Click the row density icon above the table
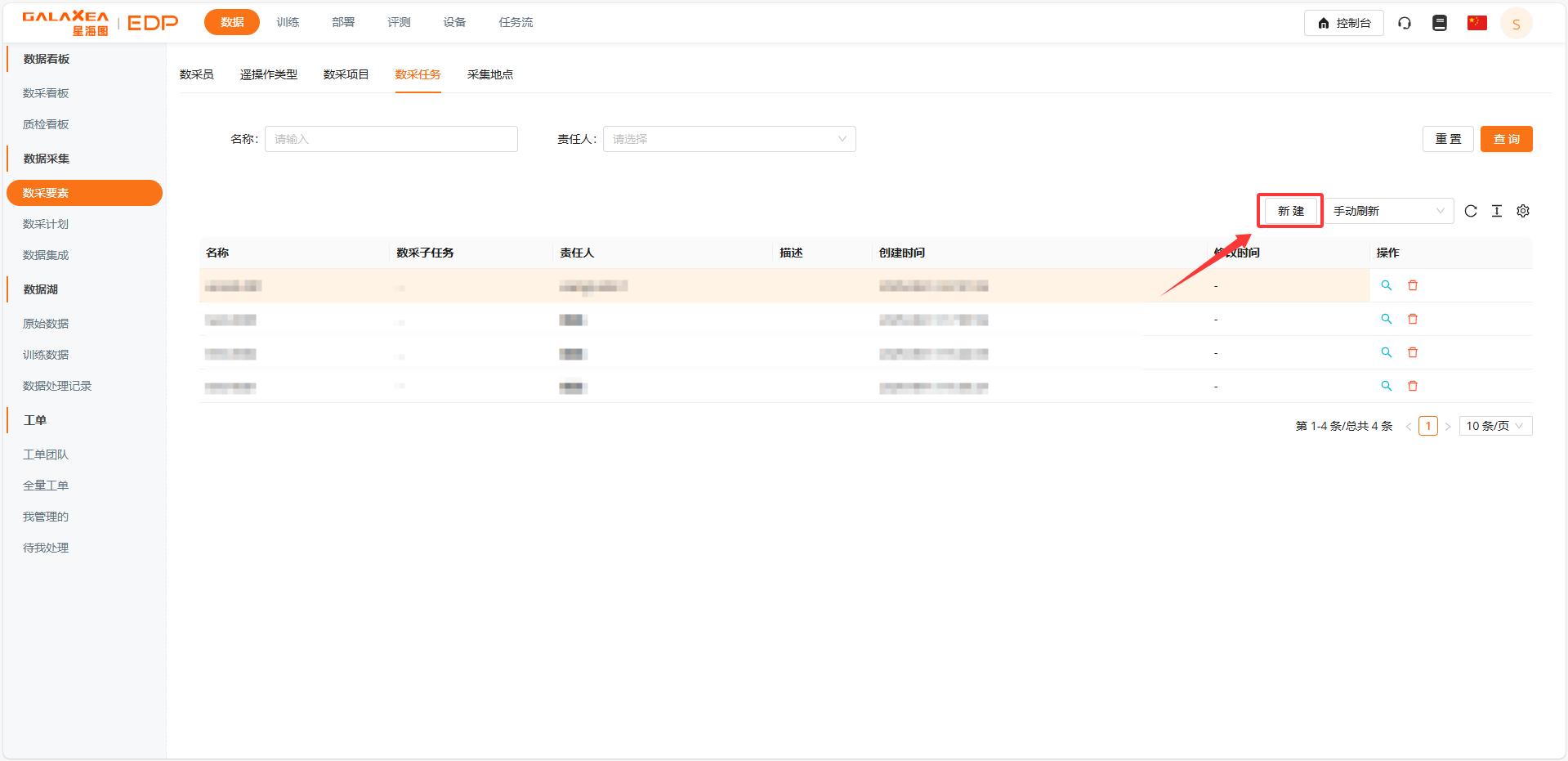Screen dimensions: 1568x761 [x=1496, y=211]
